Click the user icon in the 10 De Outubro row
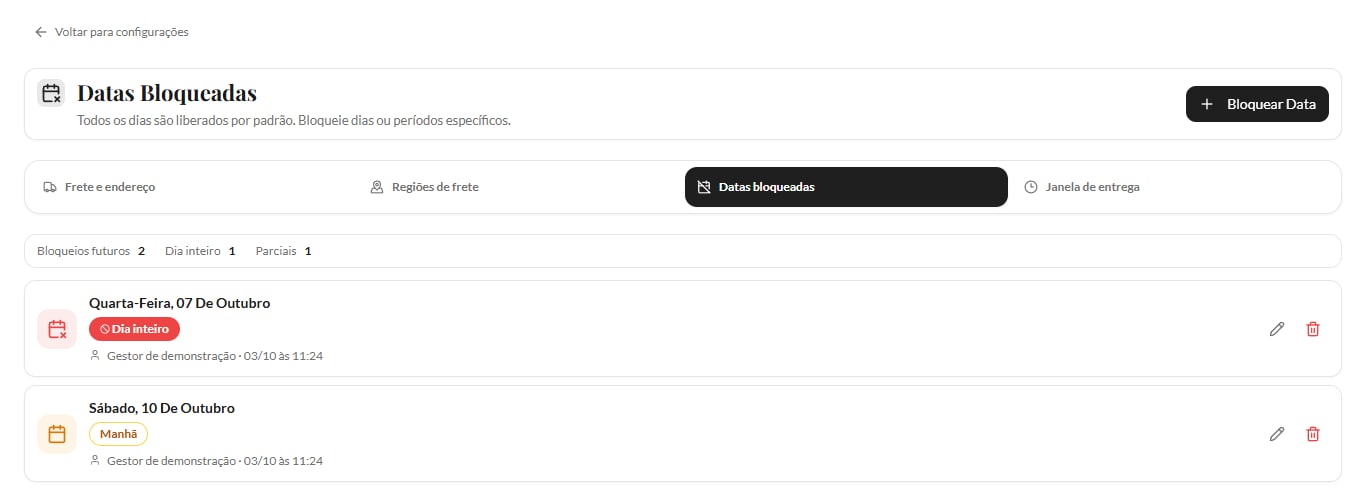 (95, 461)
